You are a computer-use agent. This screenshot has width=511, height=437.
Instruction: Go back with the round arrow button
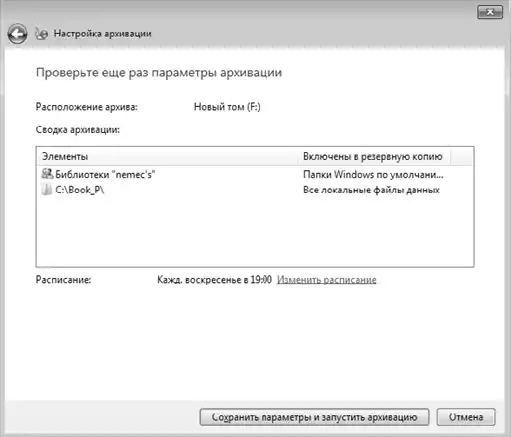tap(17, 34)
